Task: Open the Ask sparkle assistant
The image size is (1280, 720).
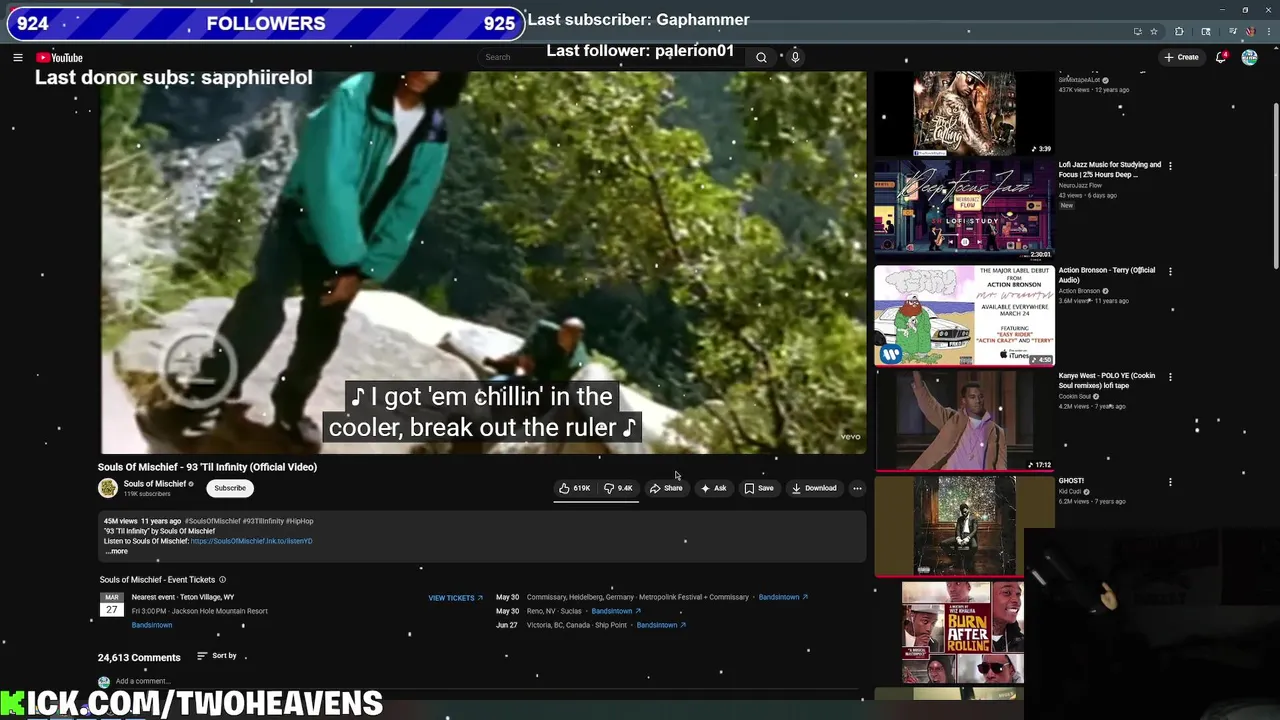Action: pos(714,488)
